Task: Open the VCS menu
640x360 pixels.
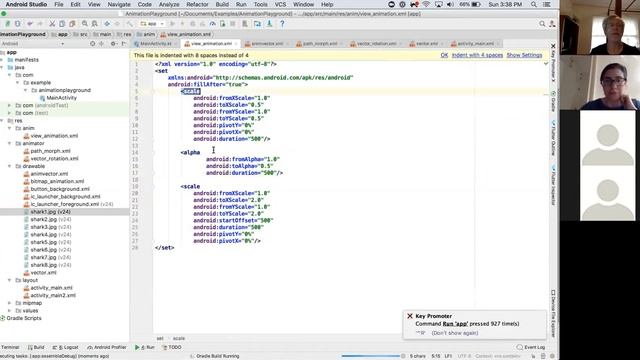Action: (x=280, y=4)
